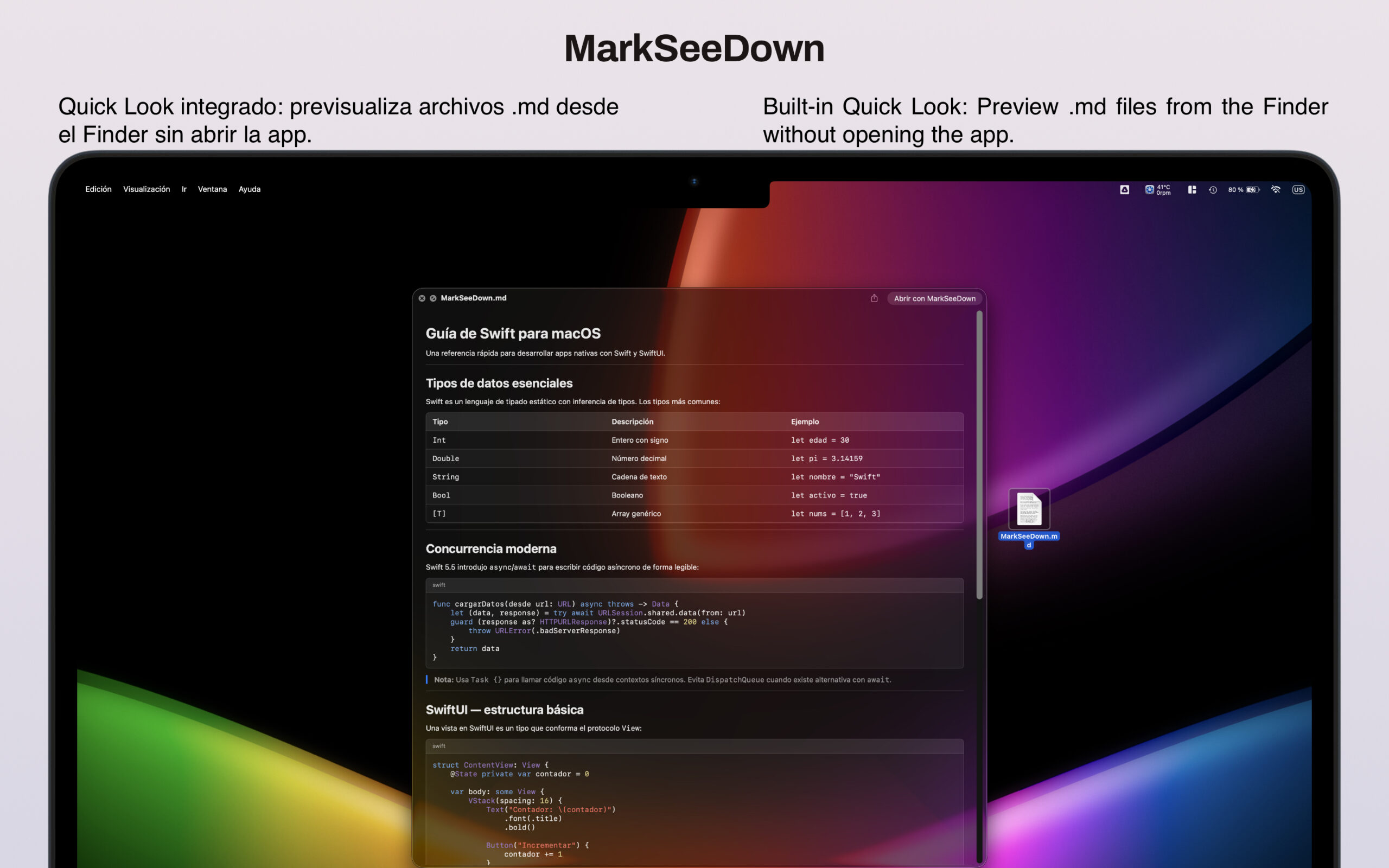1389x868 pixels.
Task: Click the share icon in Quick Look preview
Action: point(874,298)
